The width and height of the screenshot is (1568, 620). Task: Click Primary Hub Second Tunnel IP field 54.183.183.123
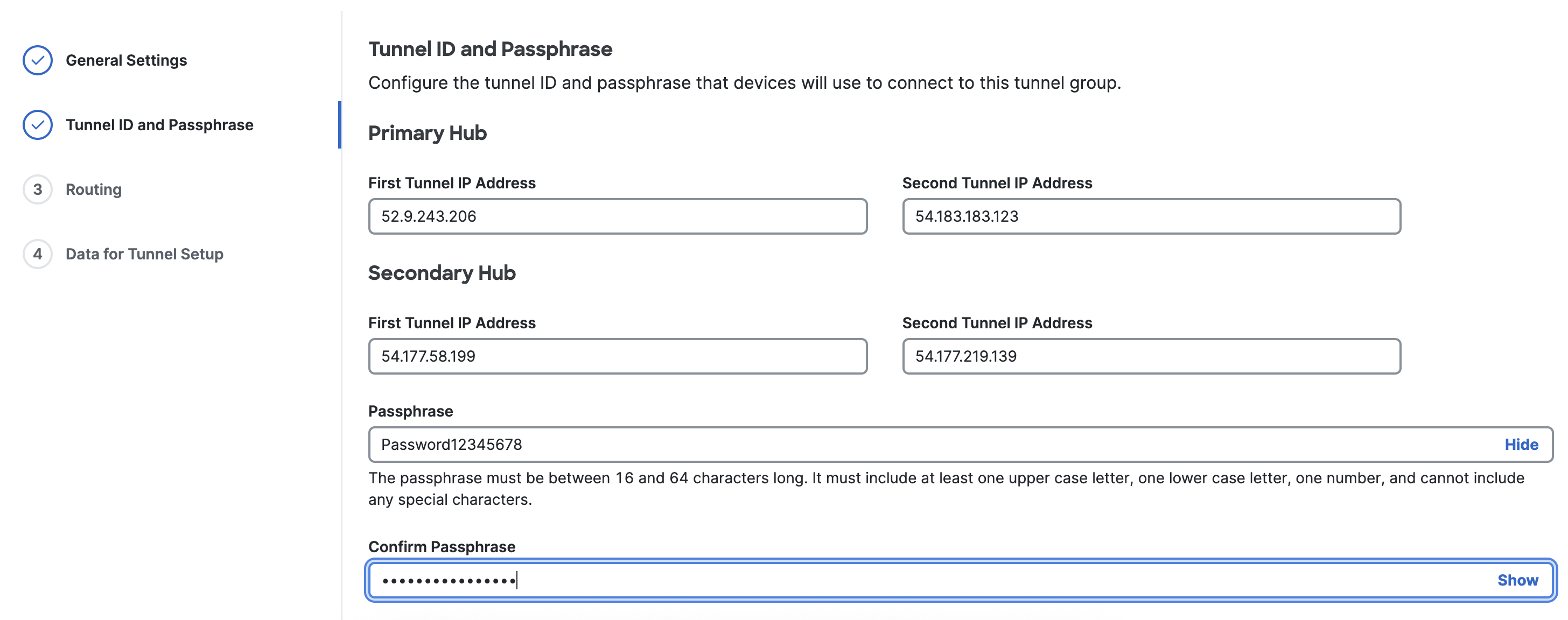coord(1151,216)
